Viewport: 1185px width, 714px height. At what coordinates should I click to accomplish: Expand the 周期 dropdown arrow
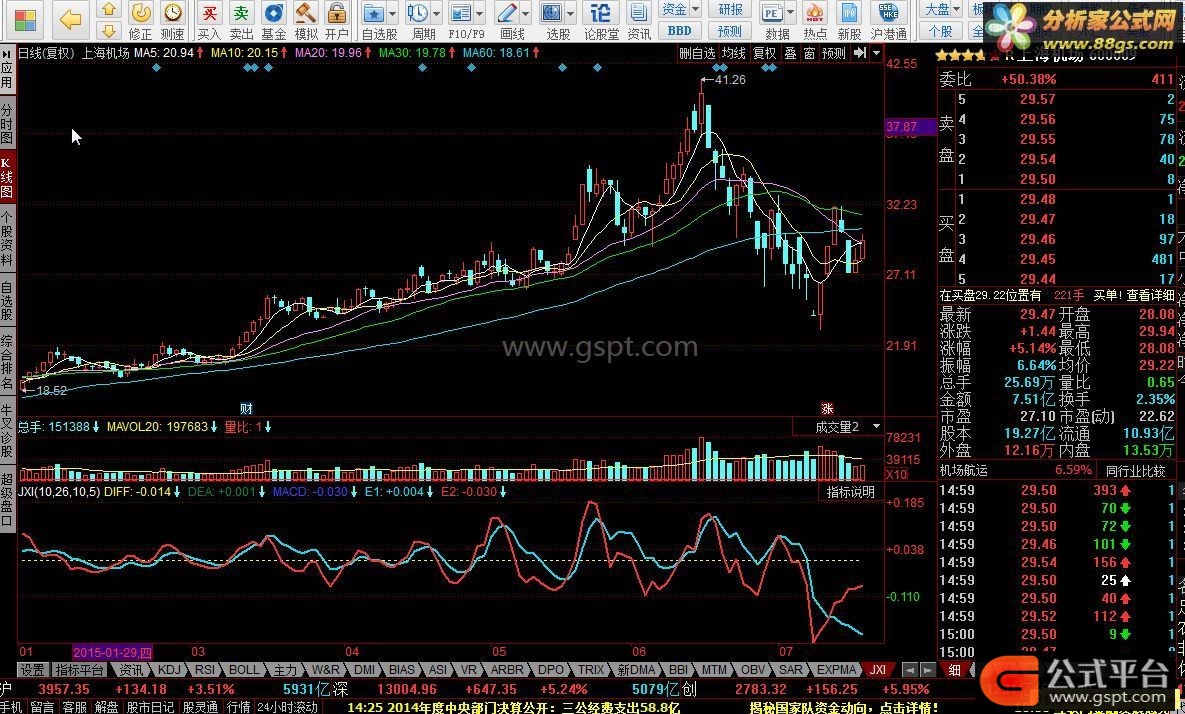(x=435, y=13)
